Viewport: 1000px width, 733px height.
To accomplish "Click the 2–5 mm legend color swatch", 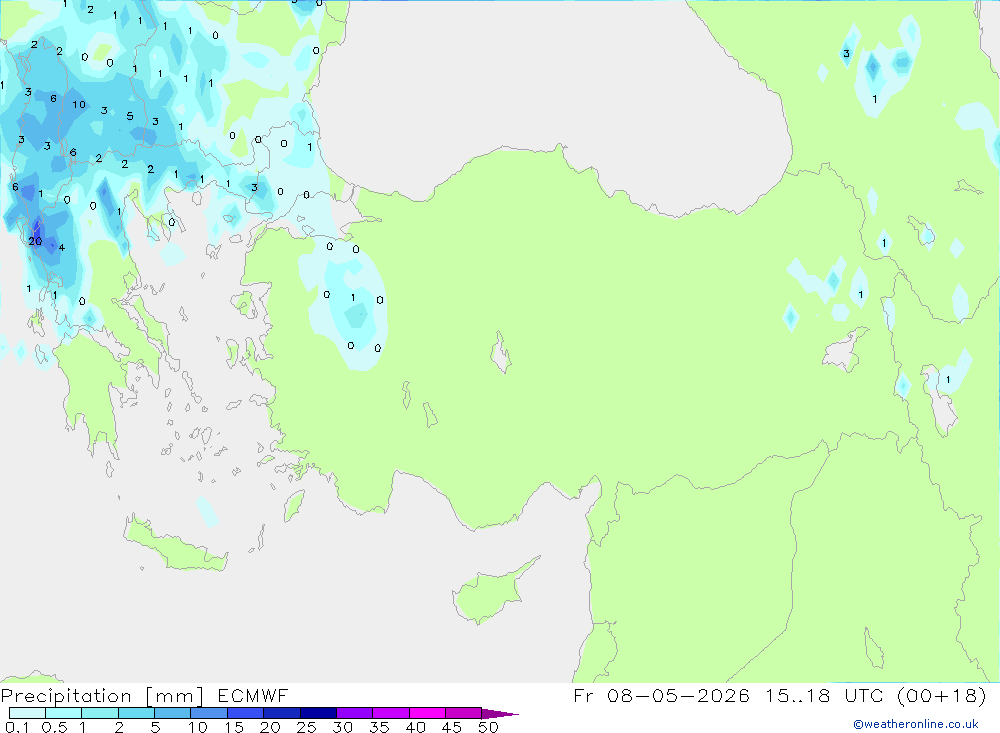I will (136, 713).
